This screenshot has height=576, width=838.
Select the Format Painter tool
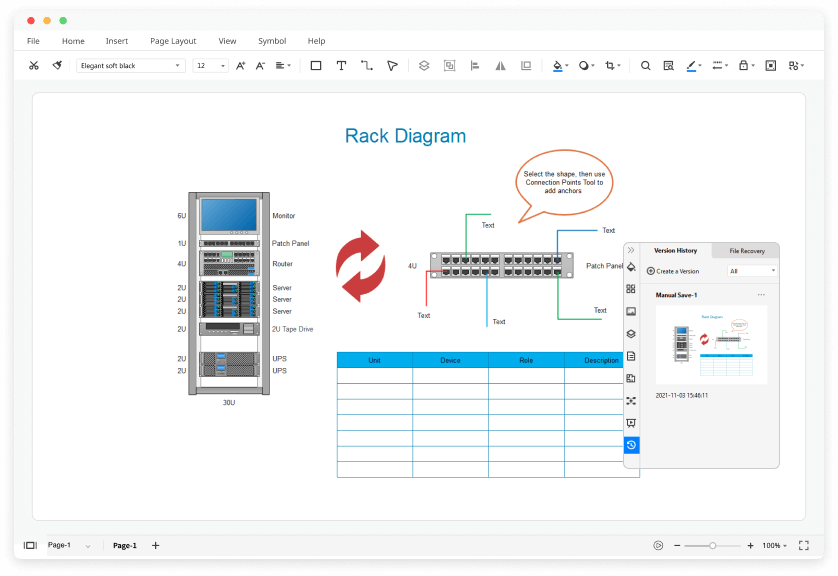[x=57, y=64]
